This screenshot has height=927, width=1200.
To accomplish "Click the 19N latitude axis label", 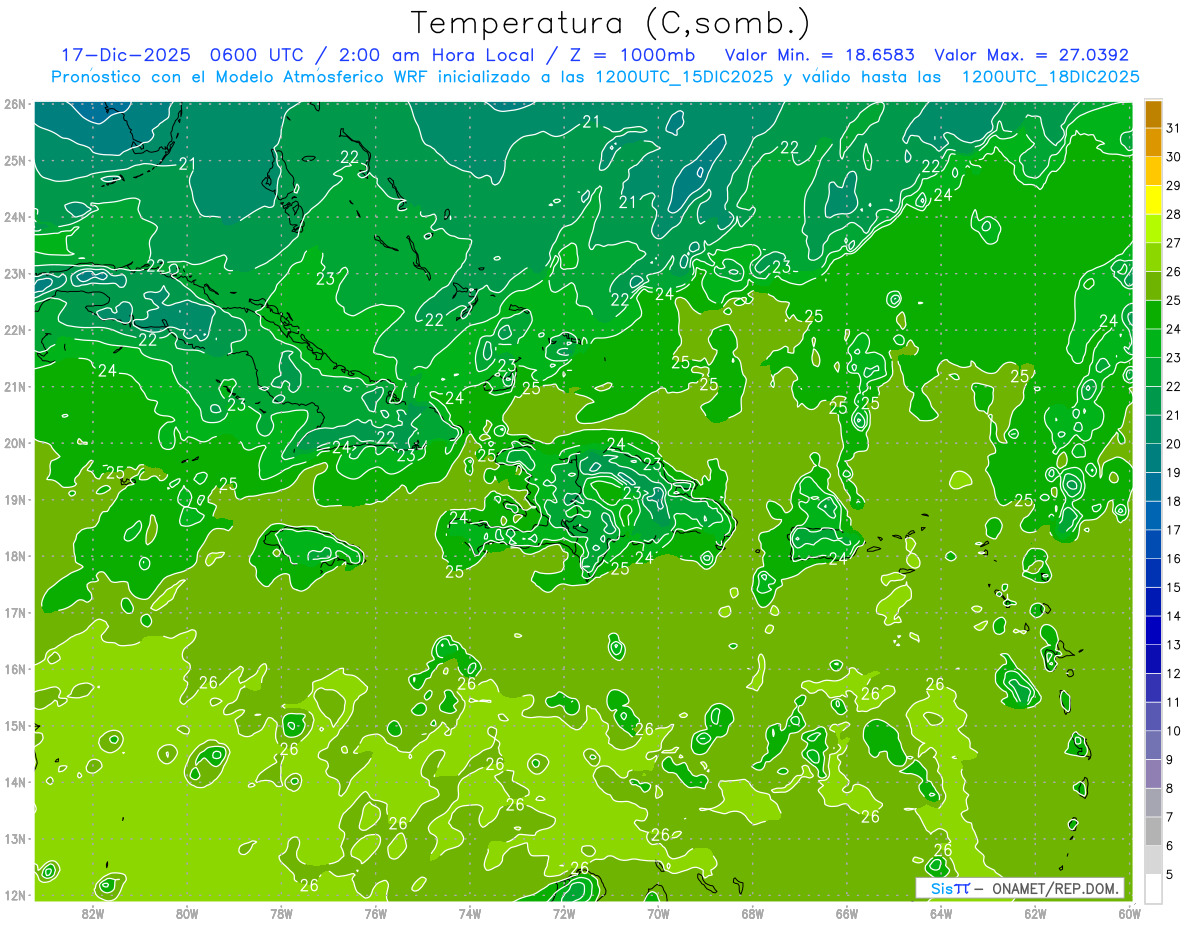I will pyautogui.click(x=14, y=500).
